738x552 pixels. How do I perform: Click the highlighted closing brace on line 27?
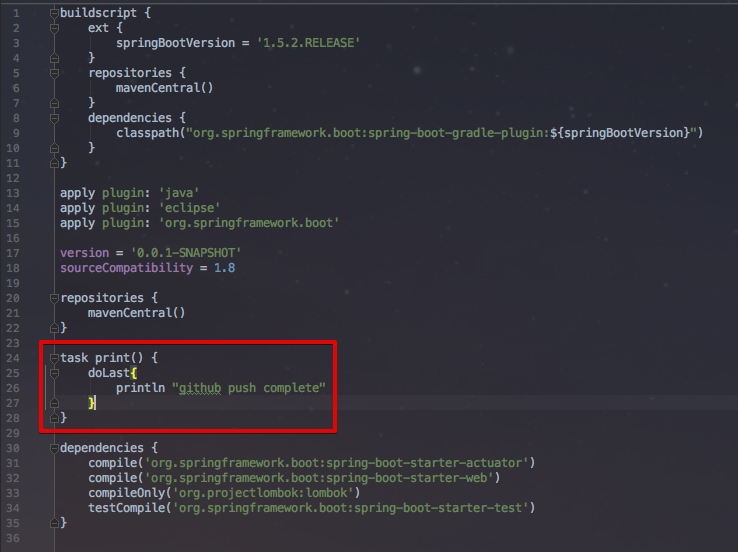click(x=91, y=403)
